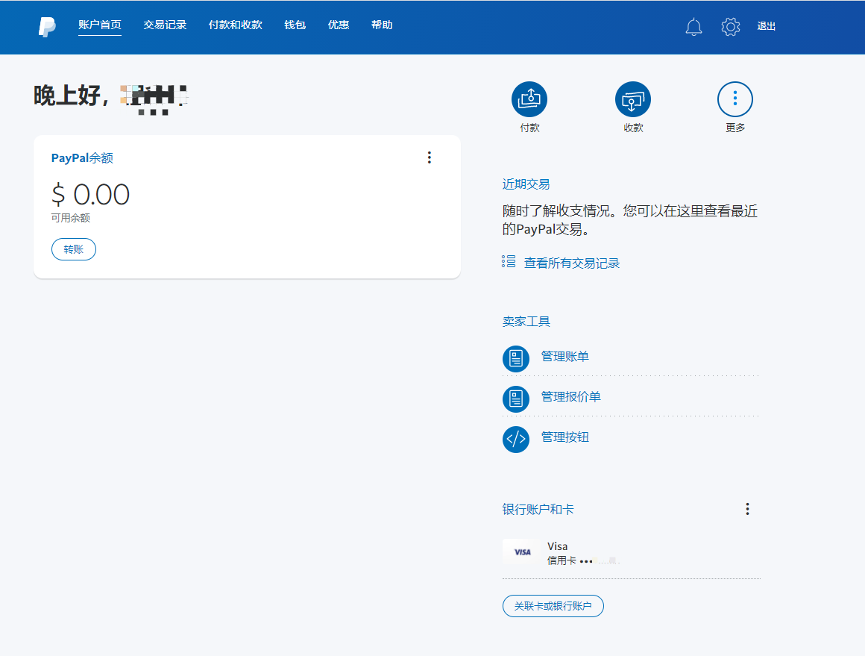Open 查看所有交易记录 link
866x656 pixels.
(x=572, y=263)
